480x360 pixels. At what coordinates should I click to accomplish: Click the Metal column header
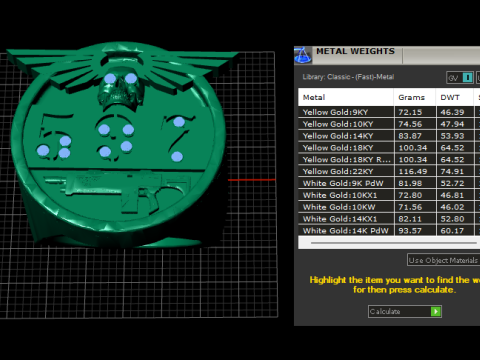(x=346, y=97)
